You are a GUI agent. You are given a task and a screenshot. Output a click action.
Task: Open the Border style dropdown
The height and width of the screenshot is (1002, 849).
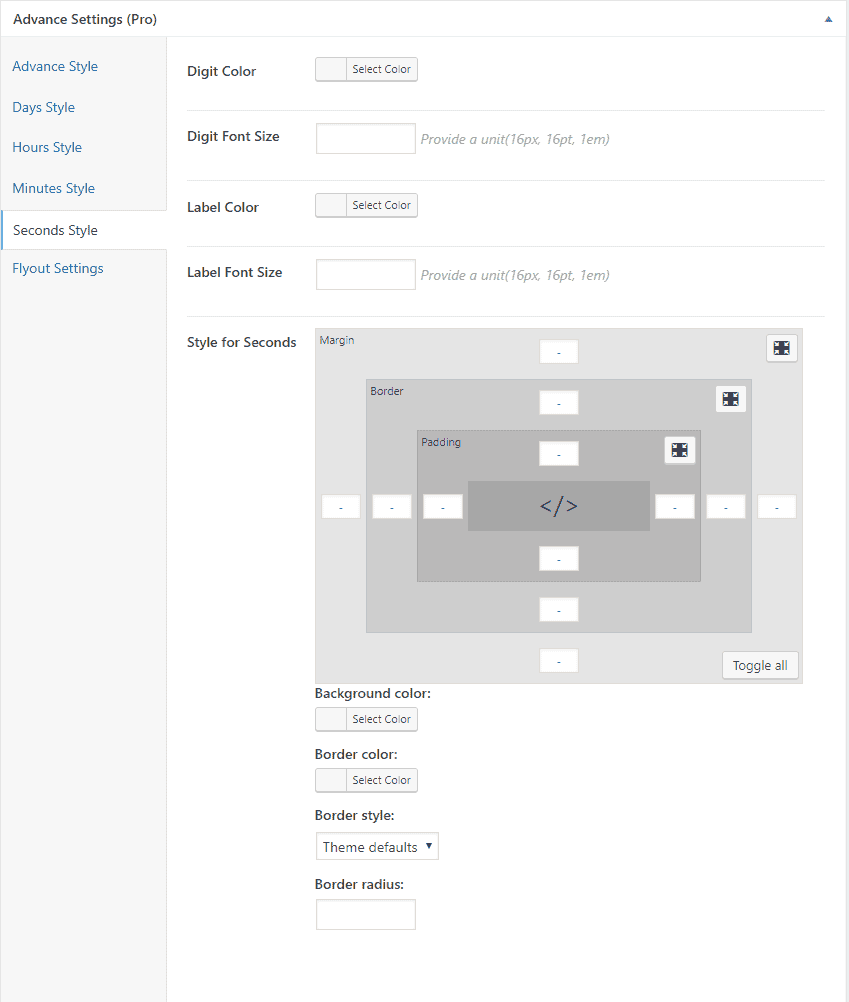[x=377, y=847]
